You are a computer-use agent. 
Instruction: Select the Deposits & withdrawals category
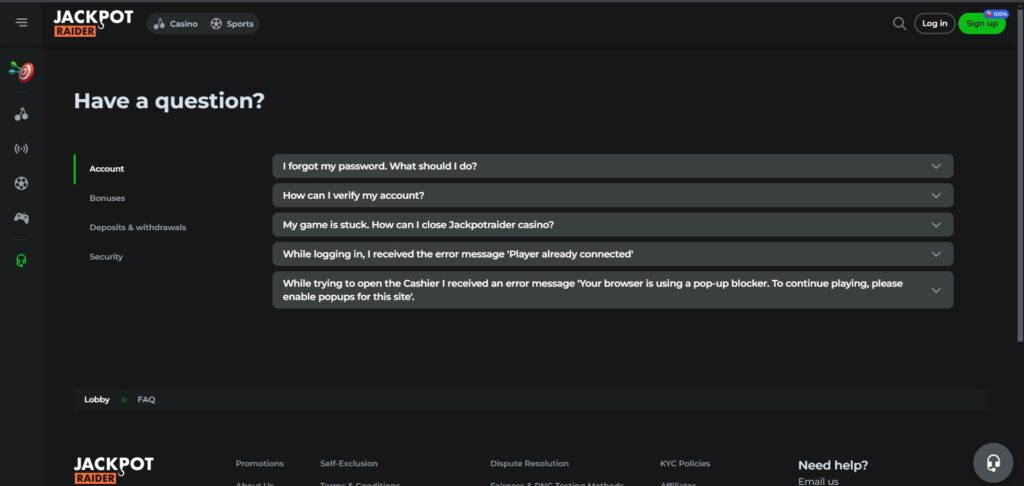coord(137,227)
